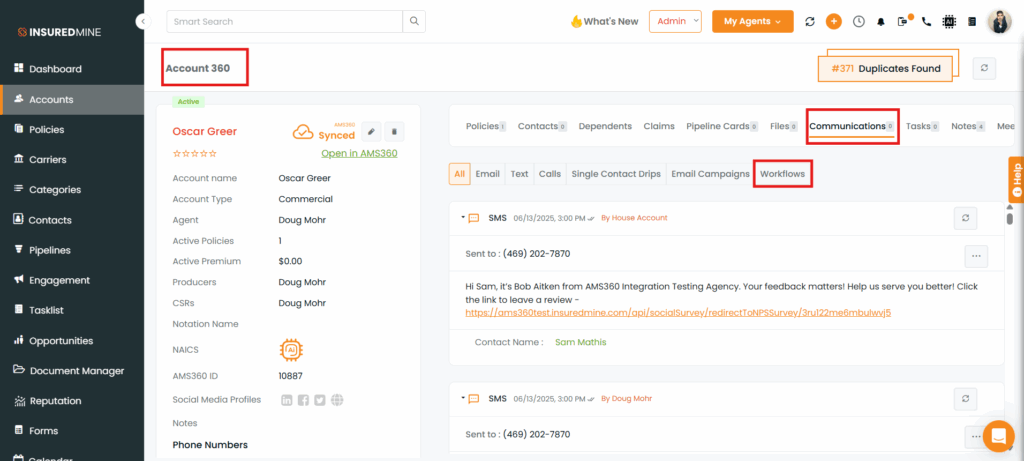Viewport: 1024px width, 461px height.
Task: Open the #371 Duplicates Found card
Action: [x=886, y=69]
